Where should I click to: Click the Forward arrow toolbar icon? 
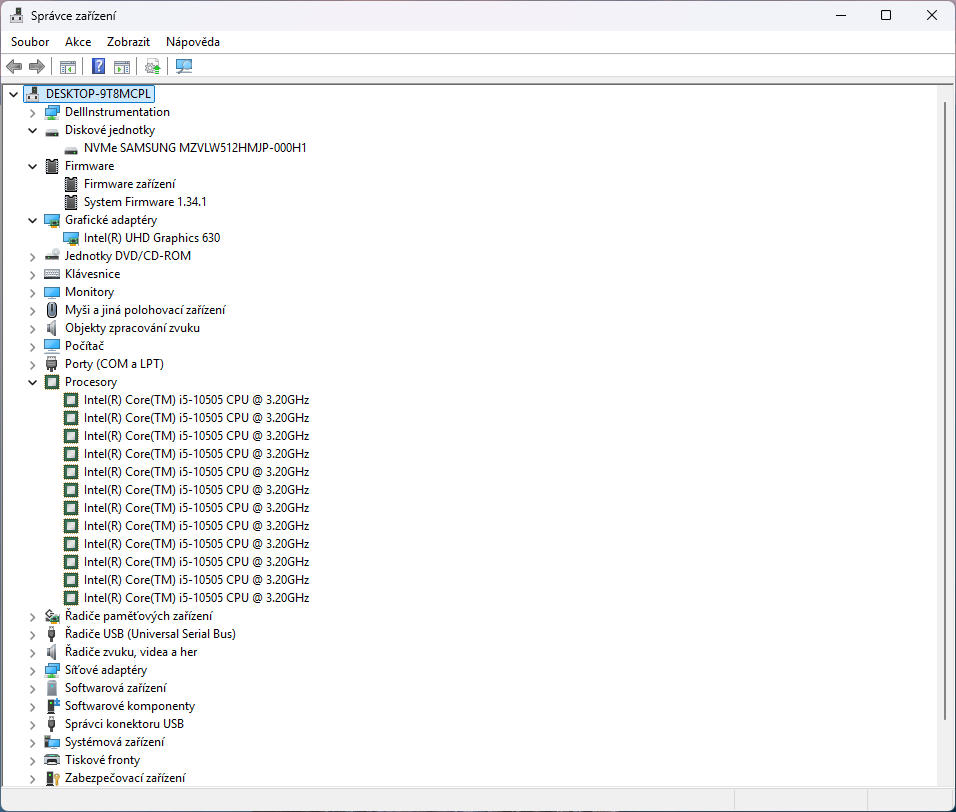(37, 67)
